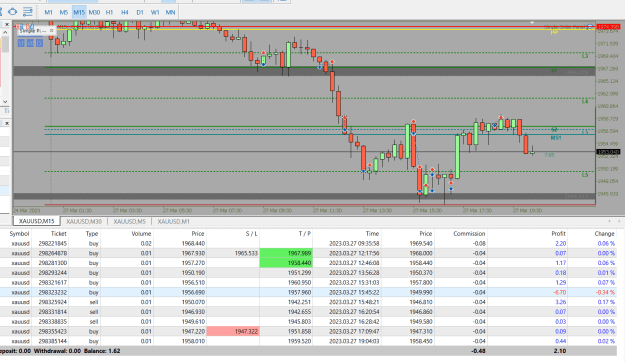Select trade row with ticket 298293244
This screenshot has width=625, height=362.
click(308, 273)
